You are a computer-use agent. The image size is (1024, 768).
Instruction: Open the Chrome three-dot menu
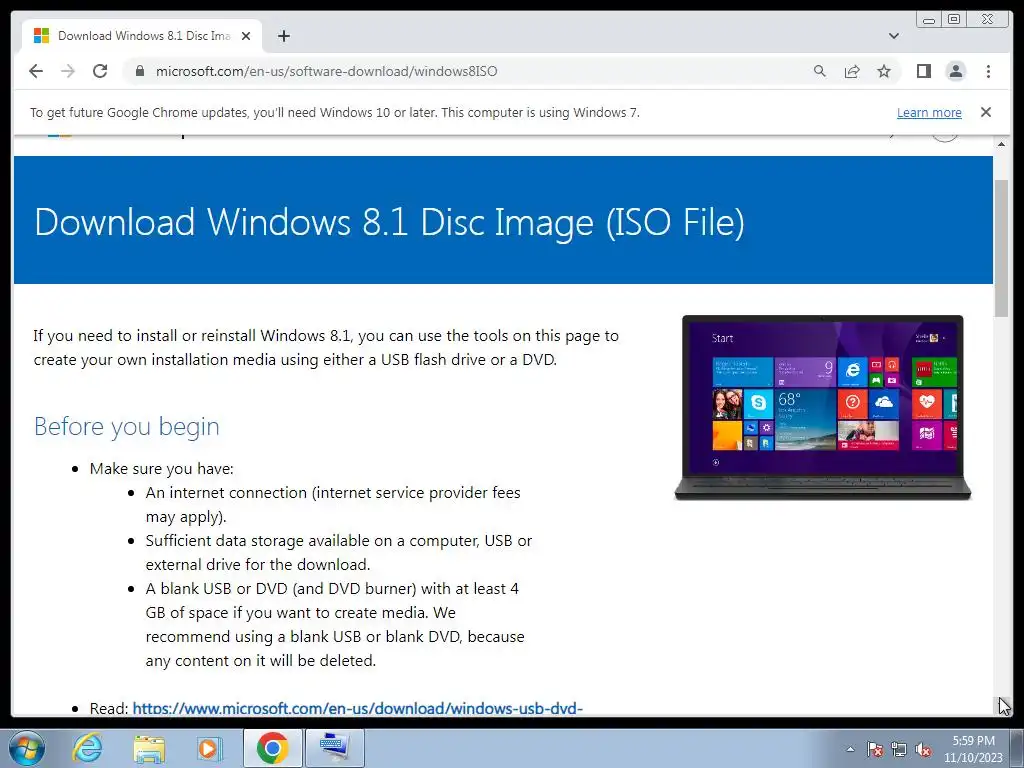tap(988, 71)
